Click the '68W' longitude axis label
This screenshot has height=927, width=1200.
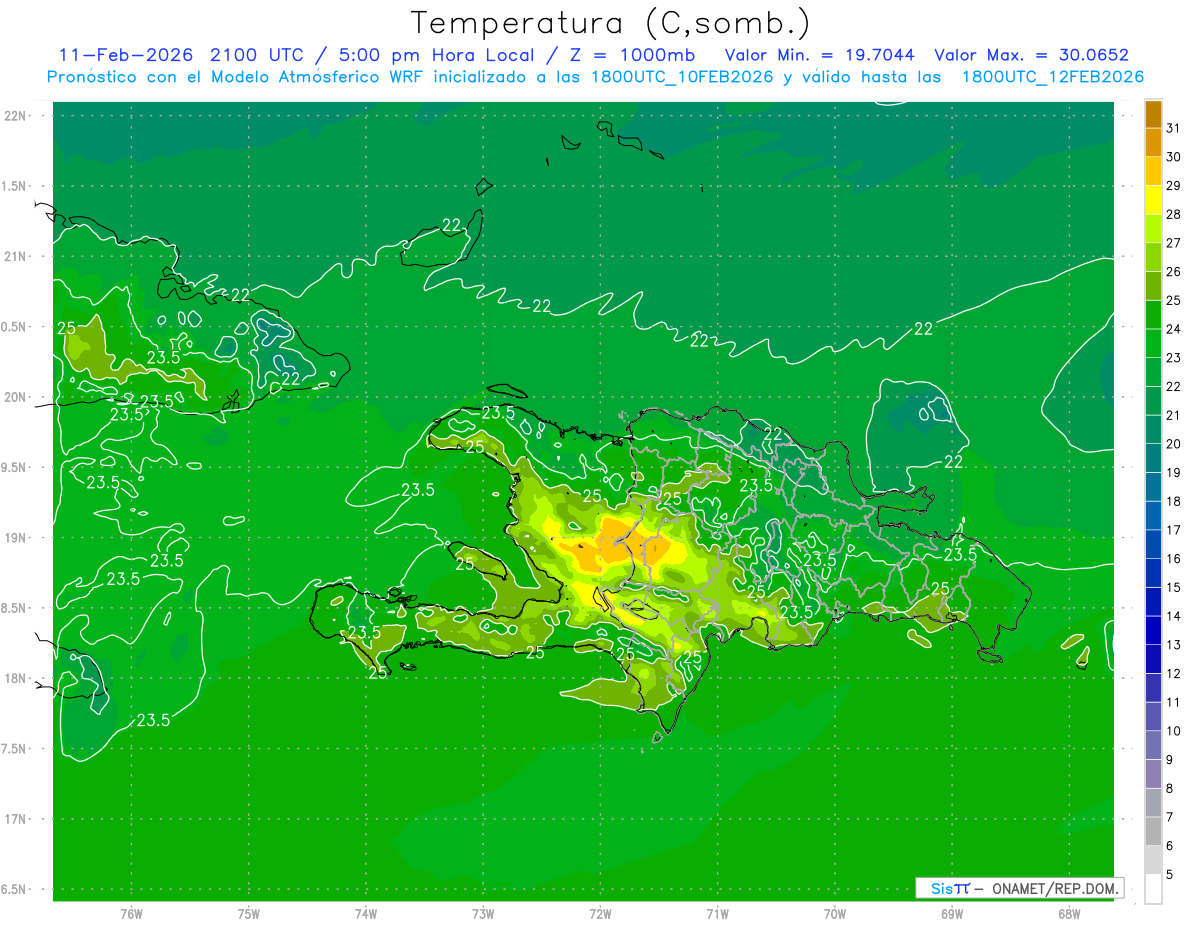[1069, 913]
